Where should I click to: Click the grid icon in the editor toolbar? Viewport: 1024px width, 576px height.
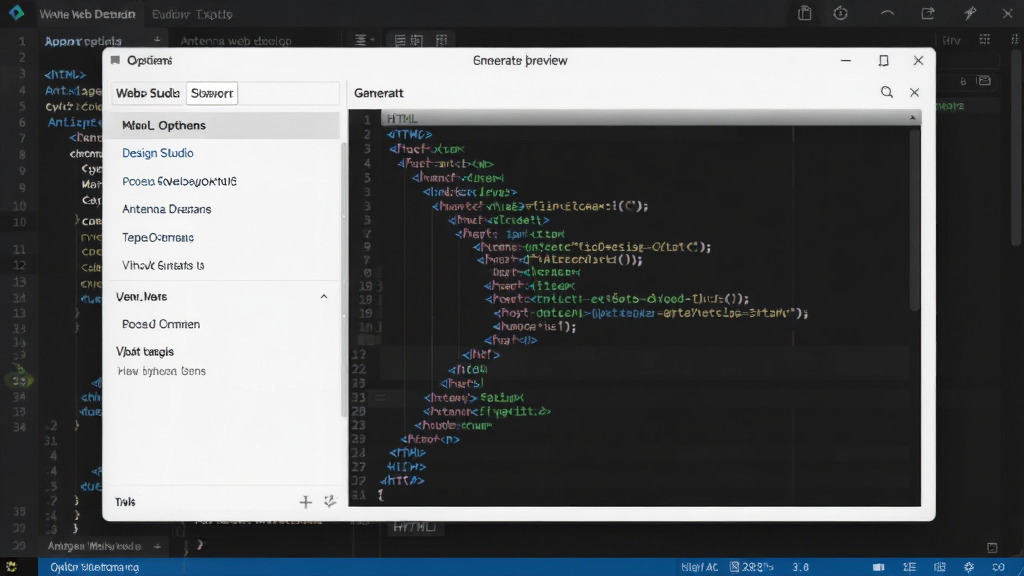coord(441,40)
